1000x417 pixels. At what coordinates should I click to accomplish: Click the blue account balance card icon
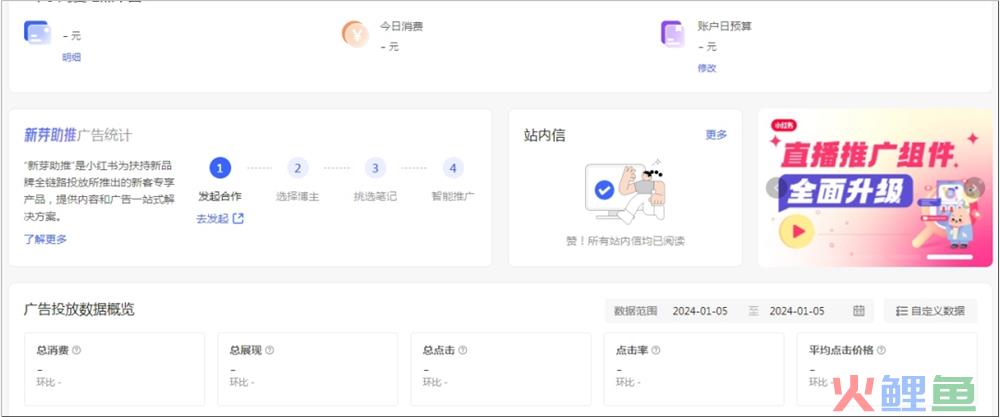click(37, 33)
